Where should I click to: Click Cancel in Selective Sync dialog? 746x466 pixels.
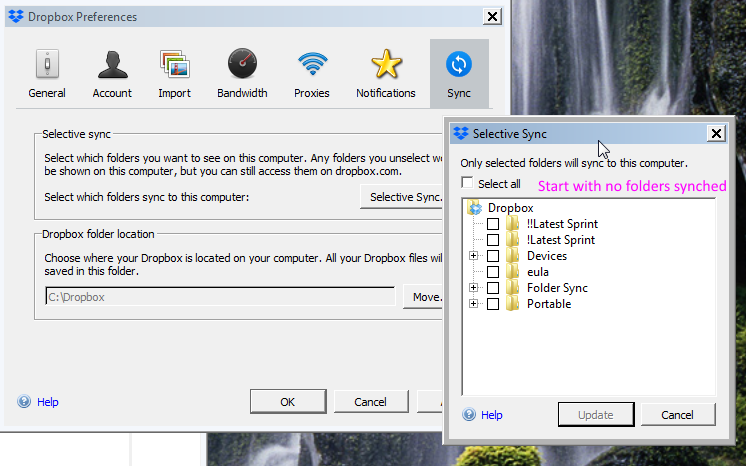pos(677,415)
